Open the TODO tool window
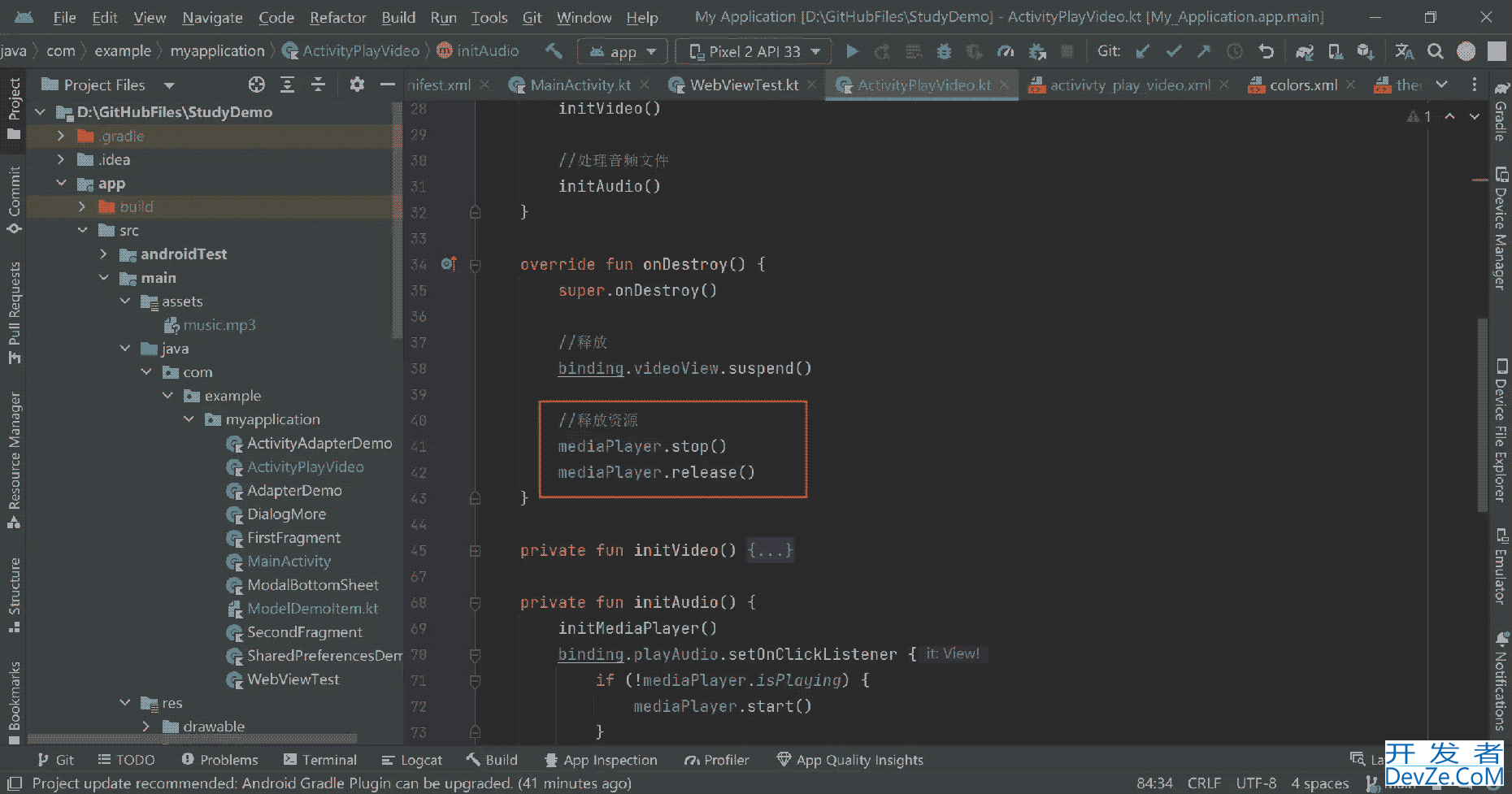Screen dimensions: 1512x794 point(126,760)
